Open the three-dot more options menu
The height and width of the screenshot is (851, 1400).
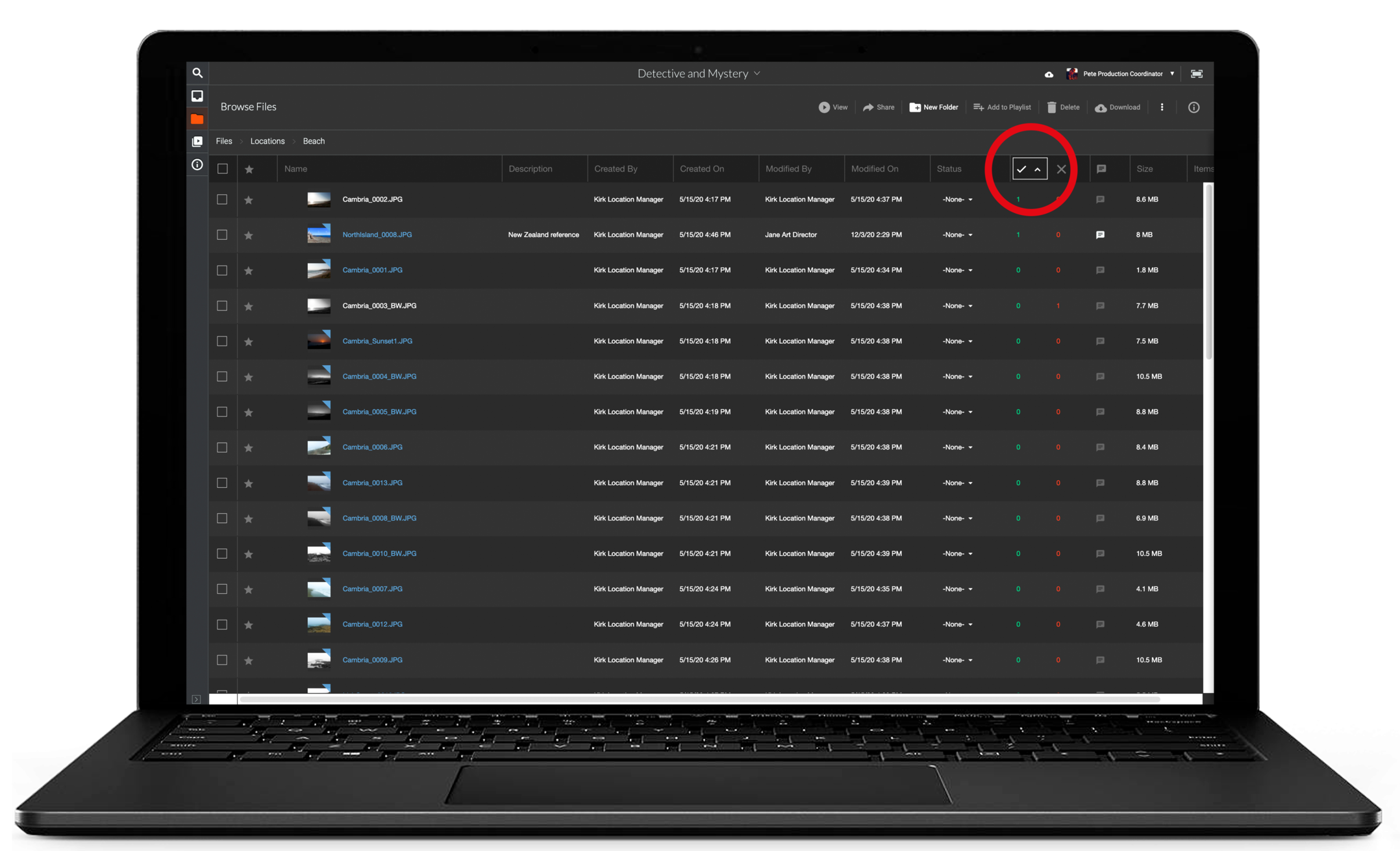click(1162, 107)
